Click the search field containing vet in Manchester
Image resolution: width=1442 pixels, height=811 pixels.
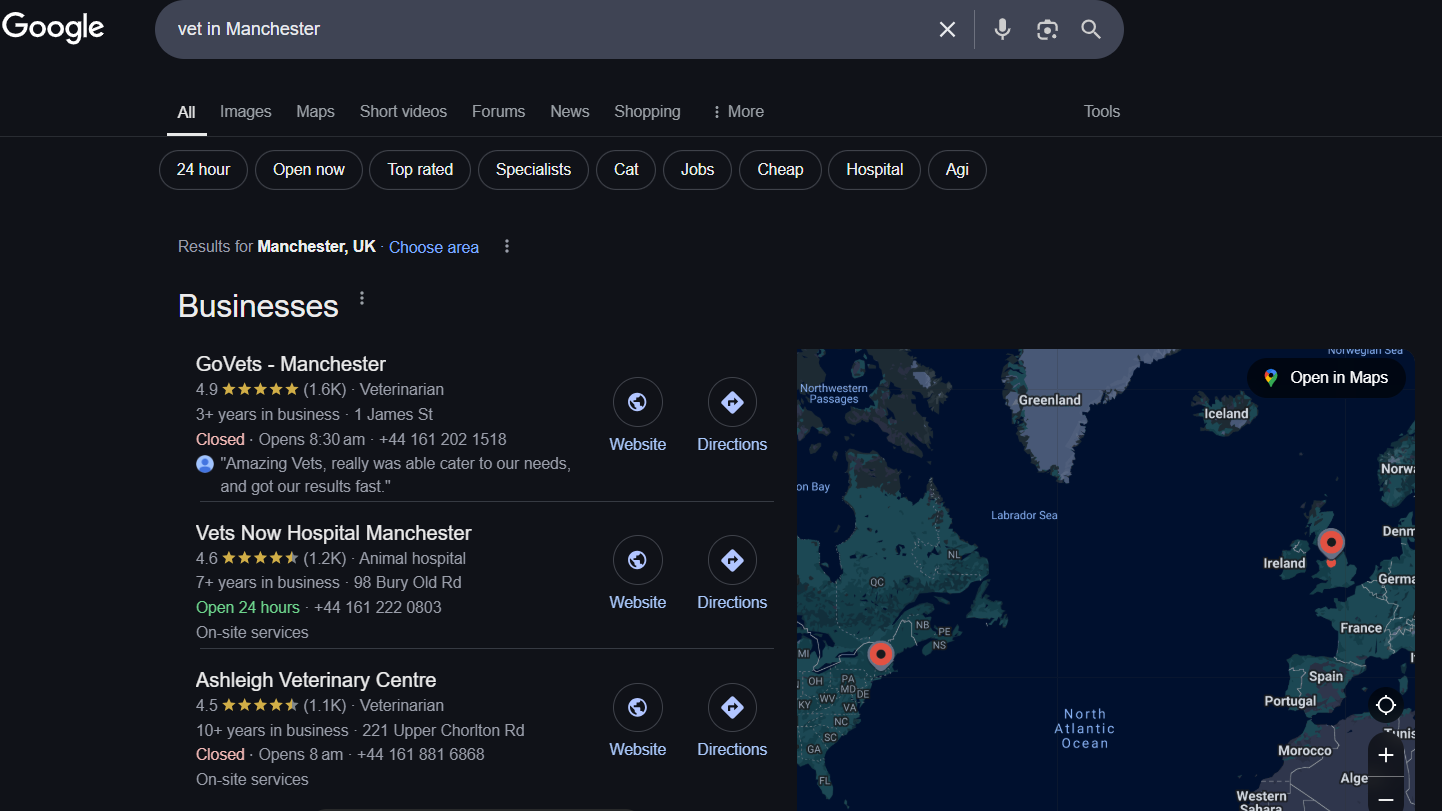(550, 29)
